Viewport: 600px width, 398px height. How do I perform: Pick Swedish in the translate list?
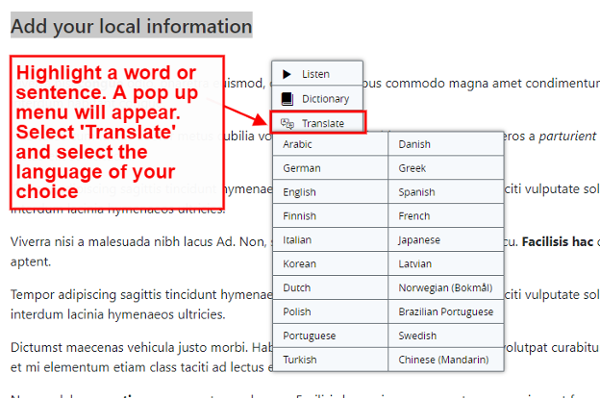point(446,336)
